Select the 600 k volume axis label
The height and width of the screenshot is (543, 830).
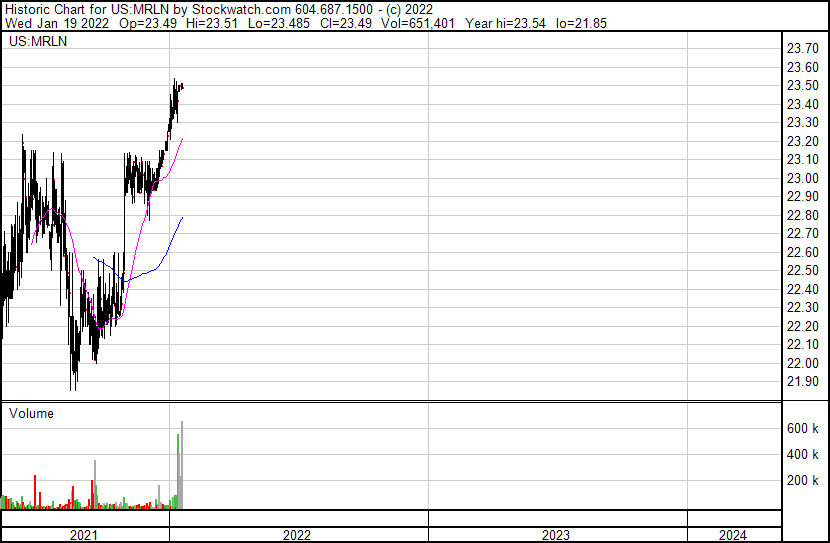coord(803,428)
